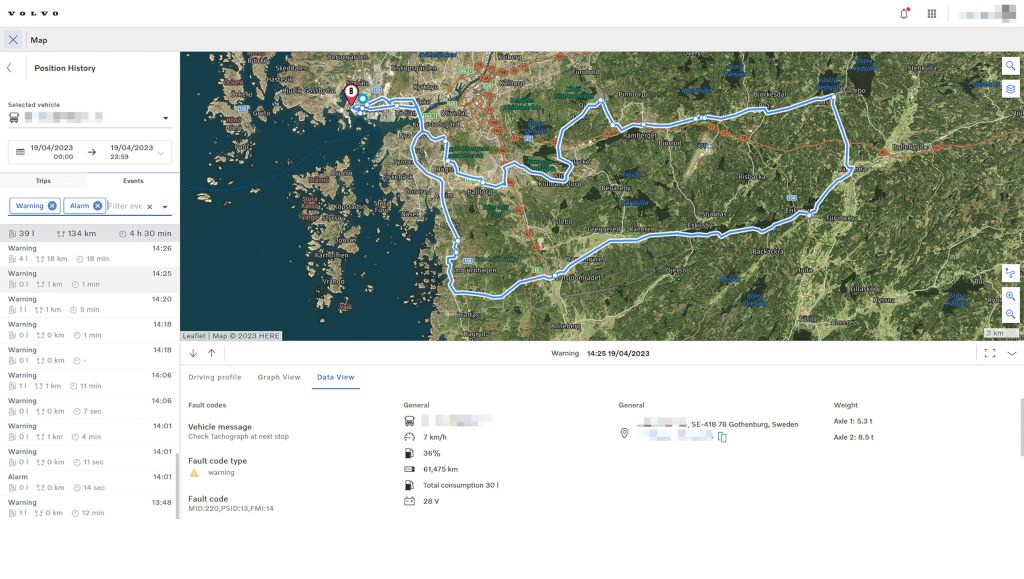1024x579 pixels.
Task: Go back from Position History
Action: [9, 68]
